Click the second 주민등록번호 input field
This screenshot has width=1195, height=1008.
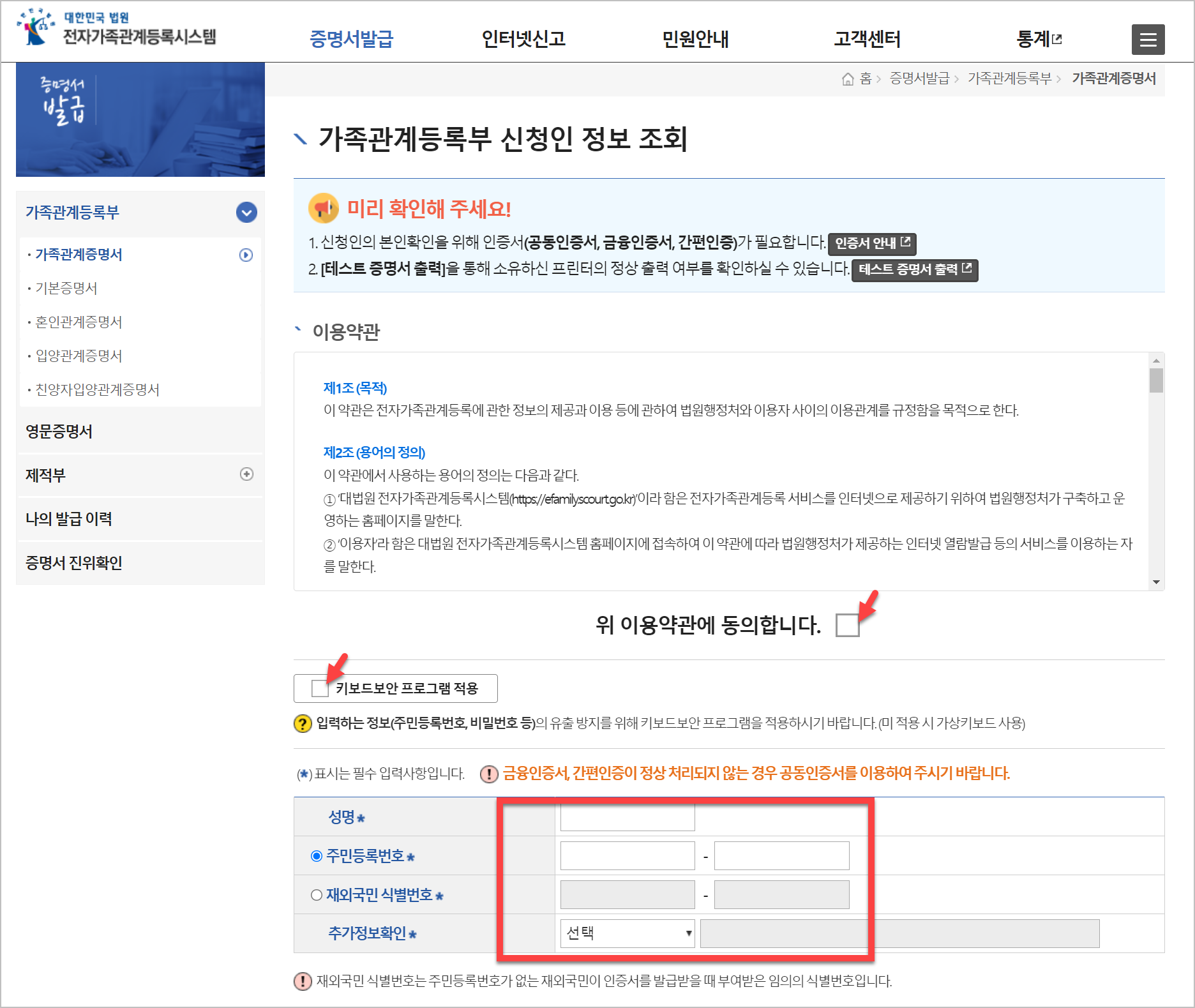[781, 856]
